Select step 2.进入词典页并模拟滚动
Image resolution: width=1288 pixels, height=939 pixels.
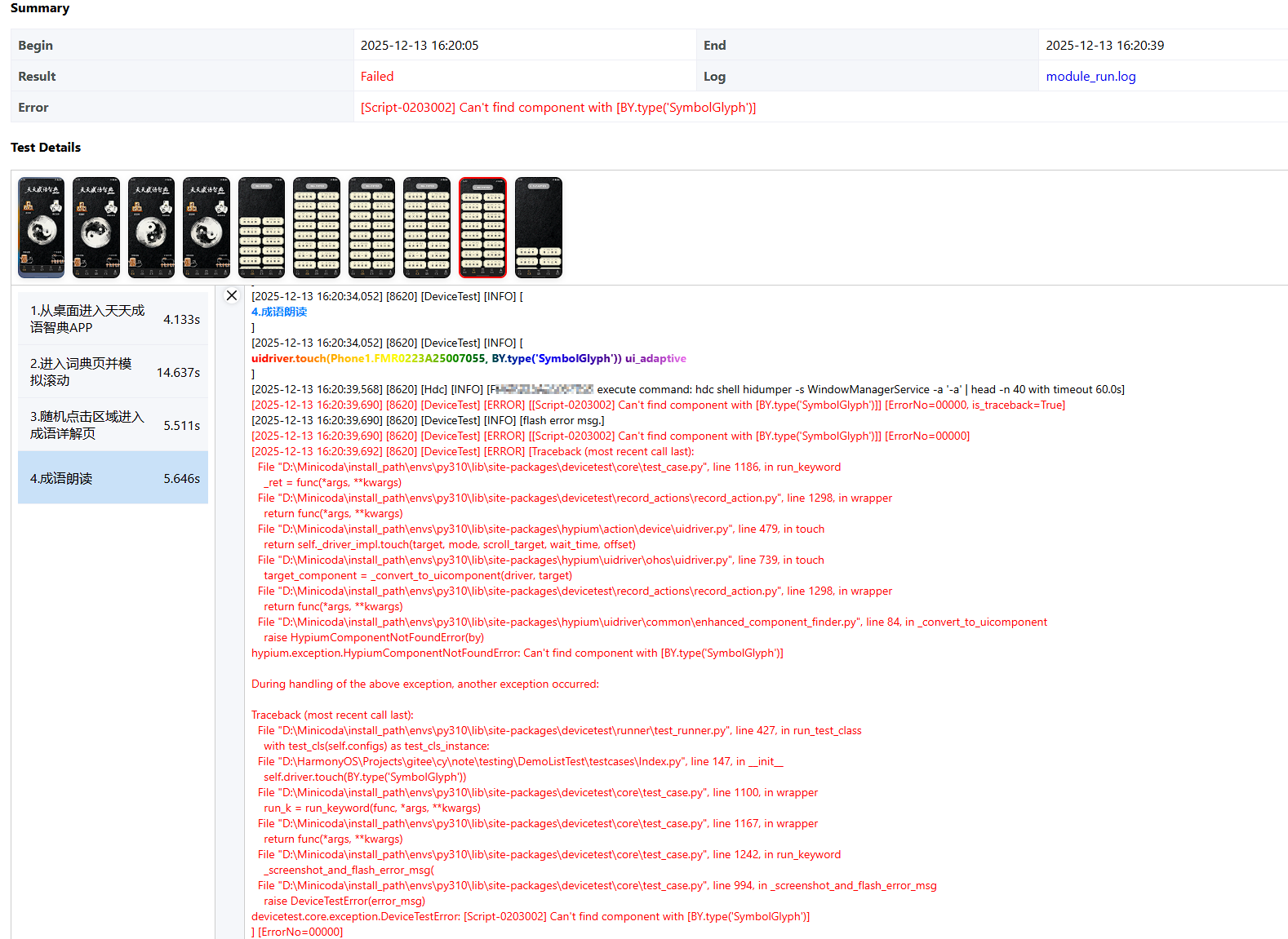[x=113, y=372]
